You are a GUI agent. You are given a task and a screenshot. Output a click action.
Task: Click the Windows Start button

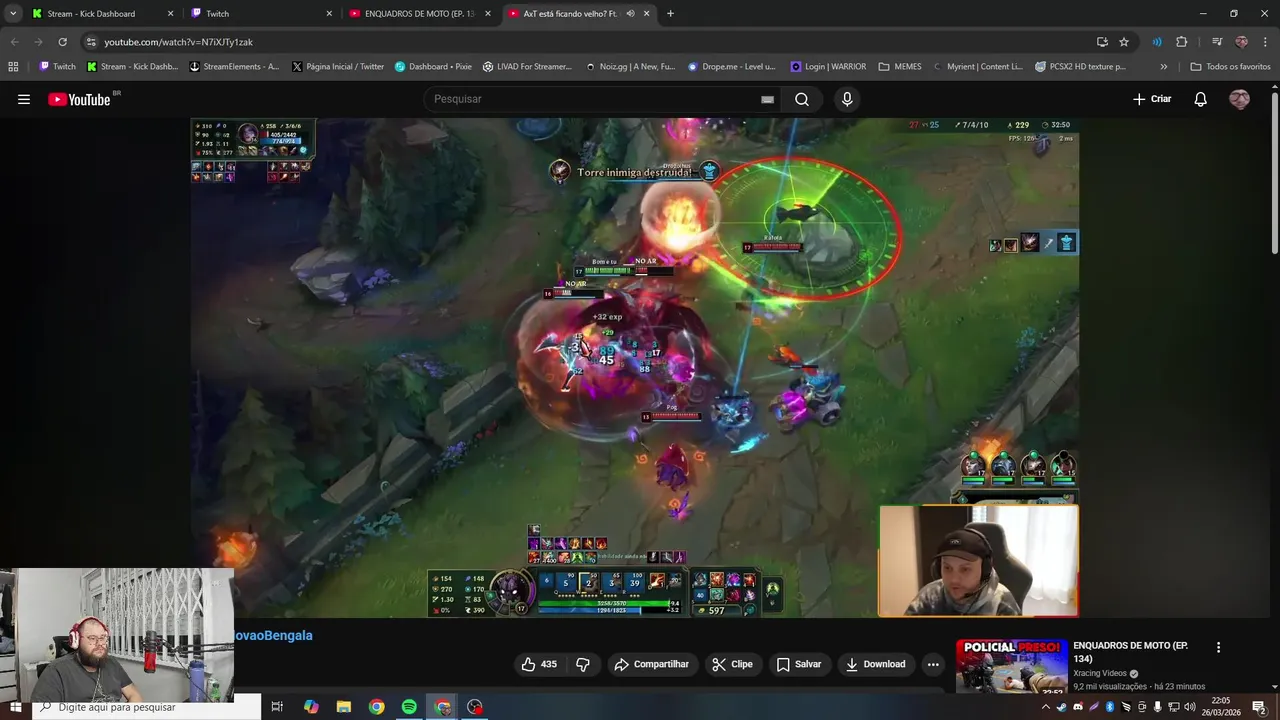tap(15, 707)
